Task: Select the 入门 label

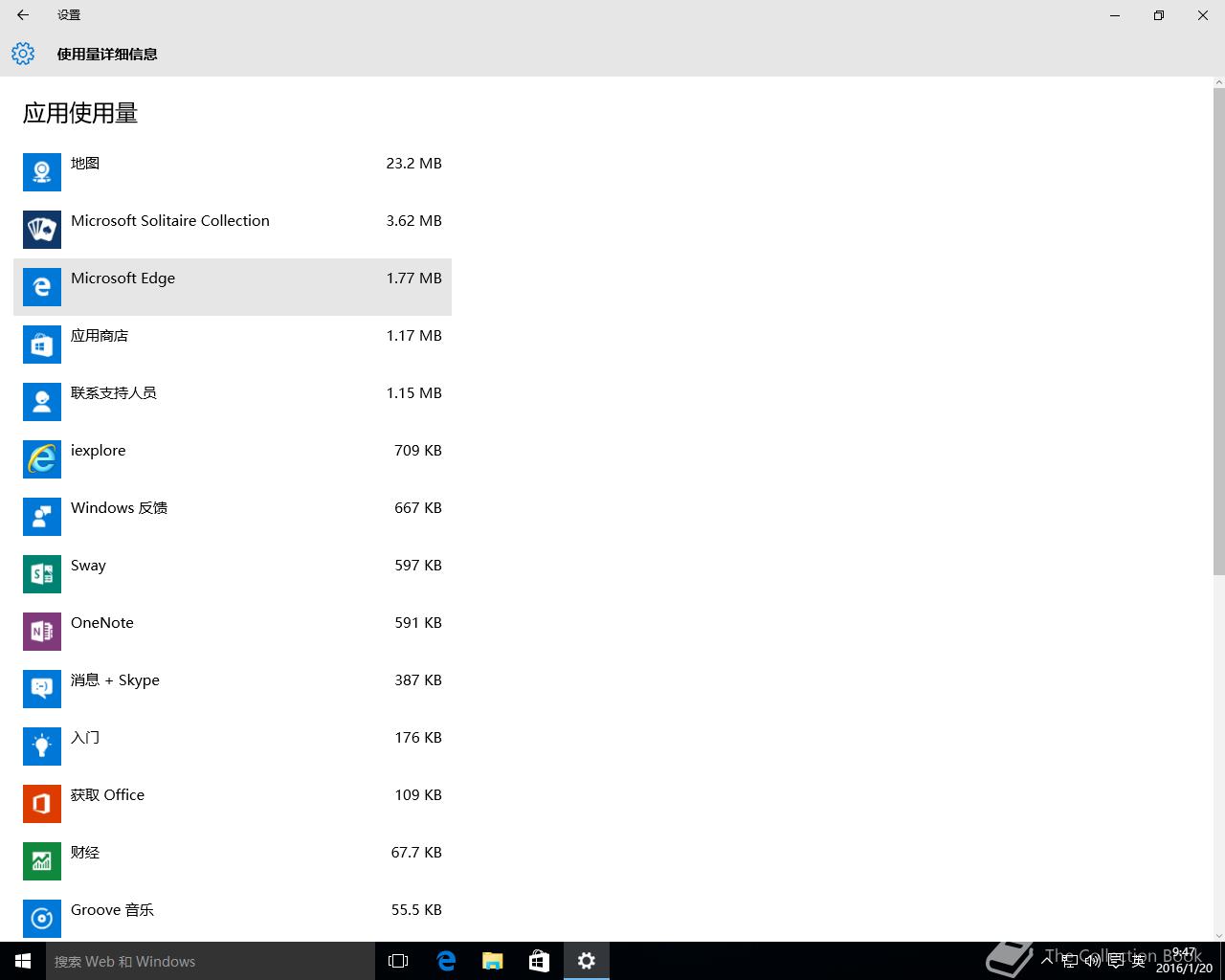Action: coord(85,738)
